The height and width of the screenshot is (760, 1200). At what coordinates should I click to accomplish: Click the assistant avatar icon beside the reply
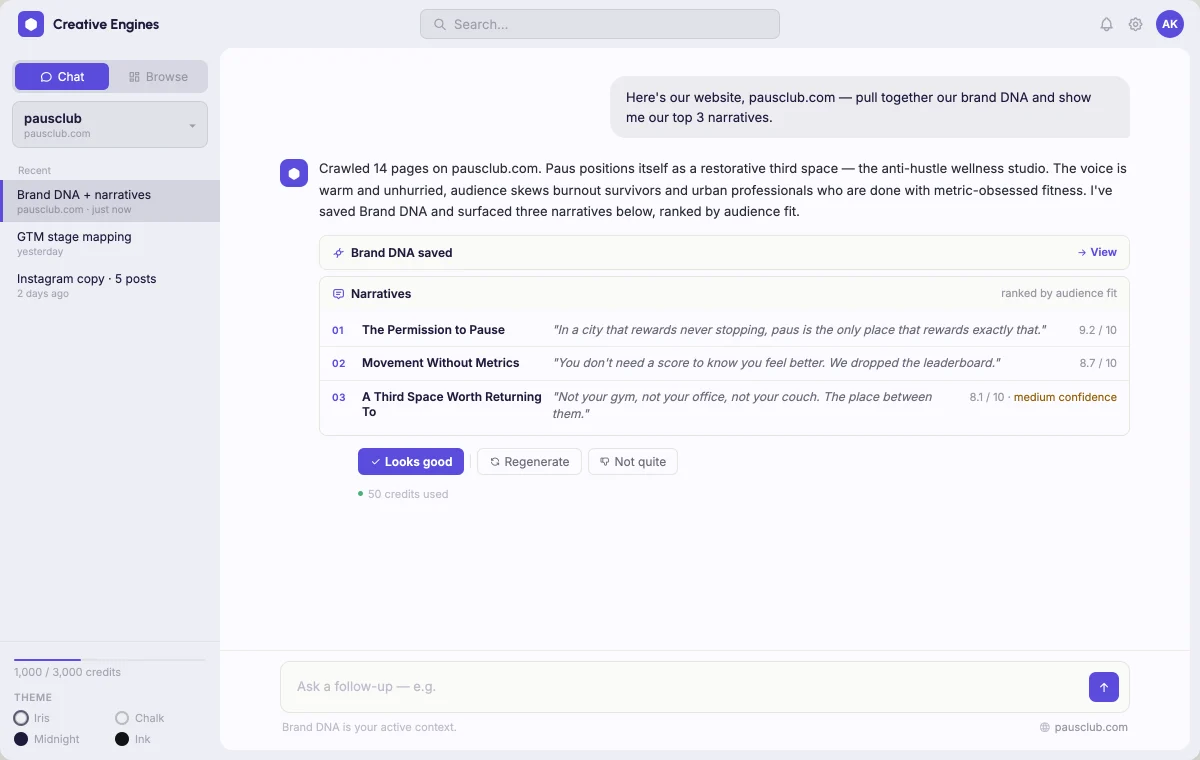(294, 173)
